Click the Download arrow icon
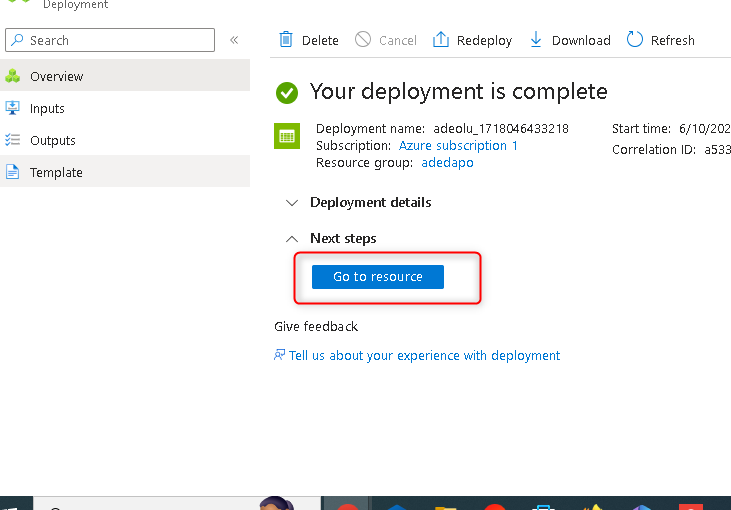The image size is (731, 510). point(535,40)
